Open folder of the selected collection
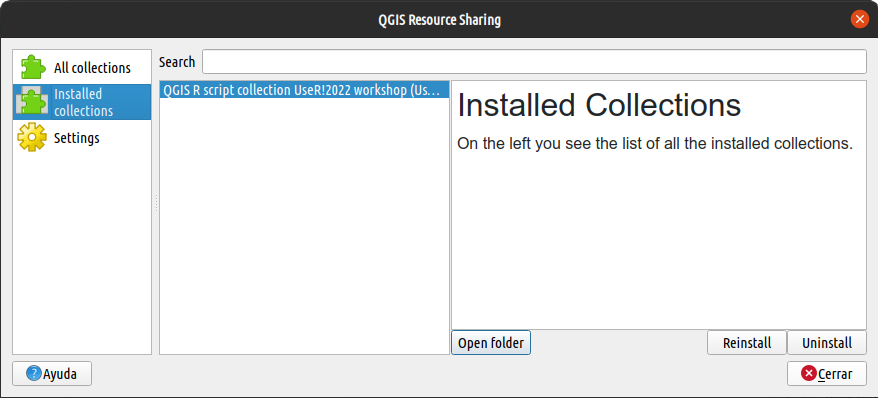Image resolution: width=878 pixels, height=398 pixels. pos(491,343)
